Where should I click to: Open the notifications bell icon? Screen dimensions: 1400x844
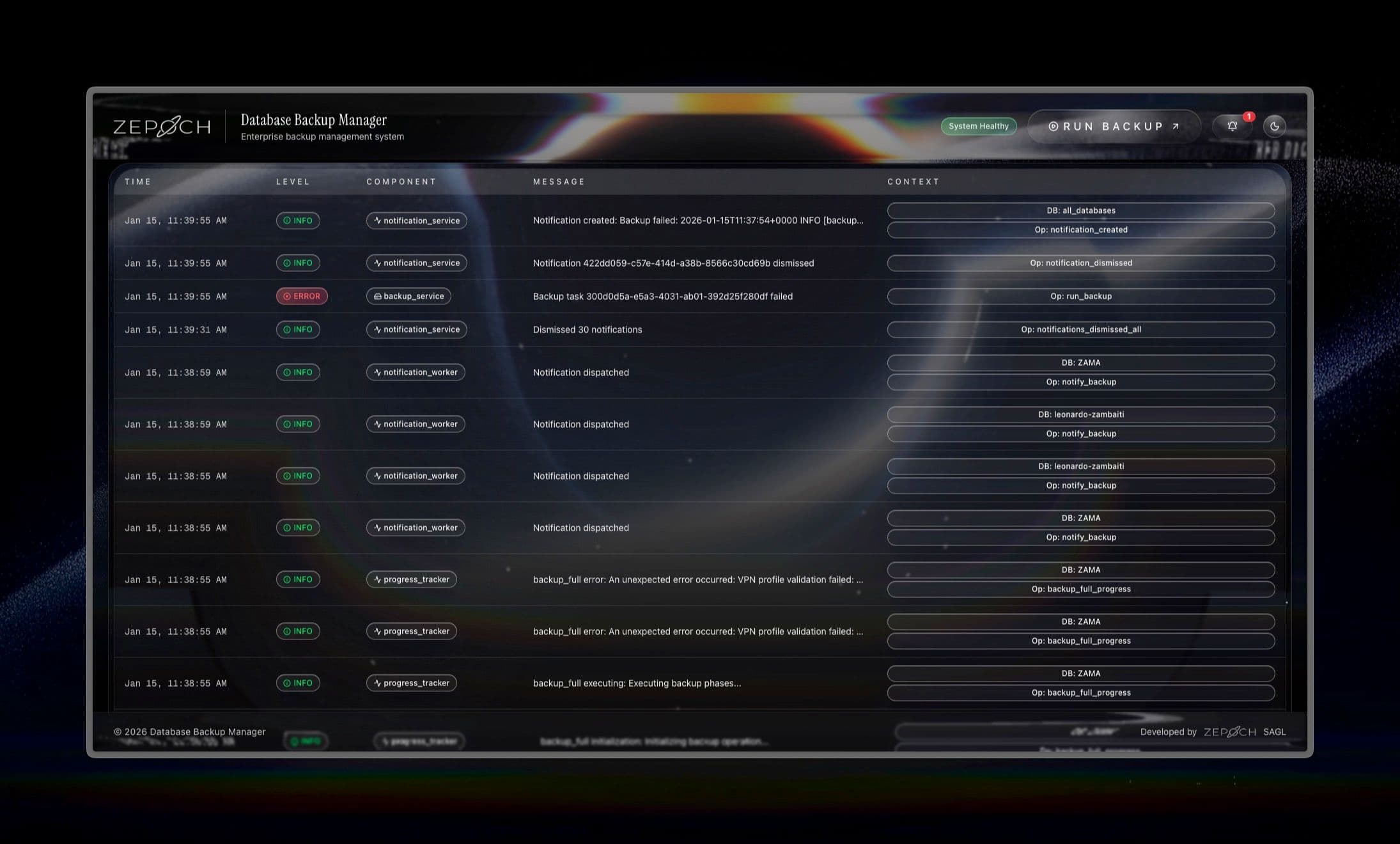point(1232,126)
